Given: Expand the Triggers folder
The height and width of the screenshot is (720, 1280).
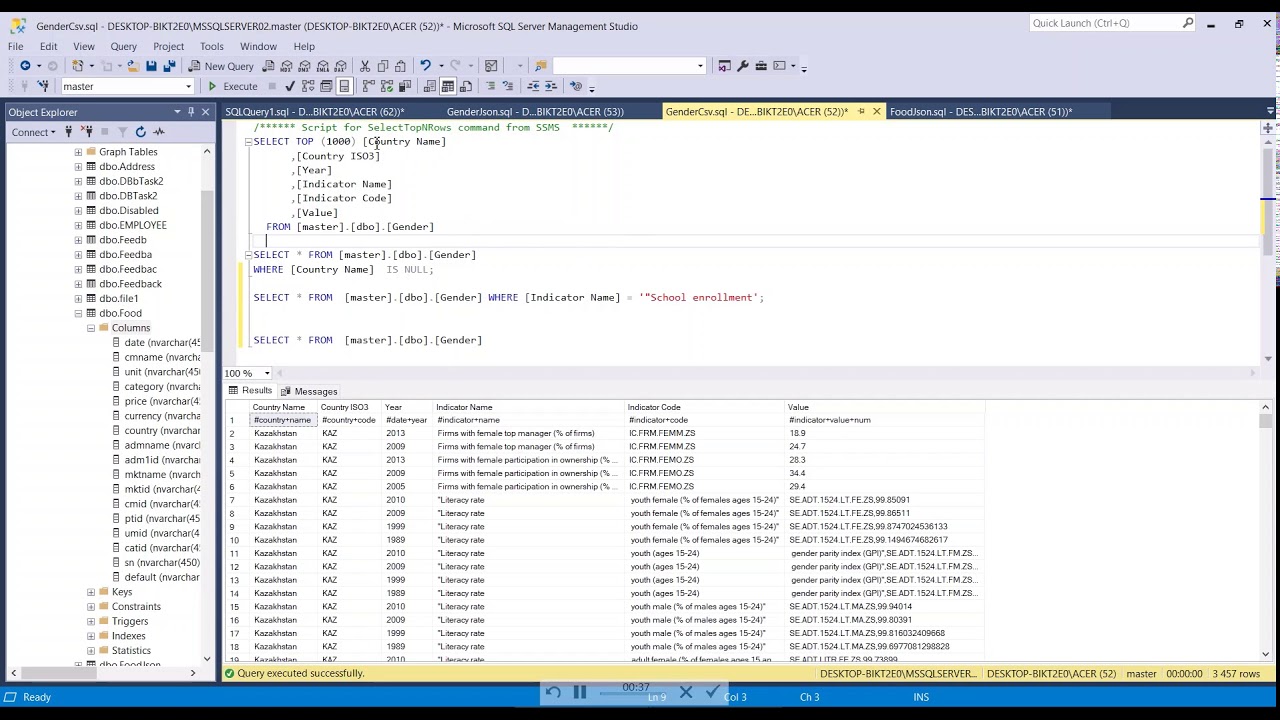Looking at the screenshot, I should pos(91,621).
